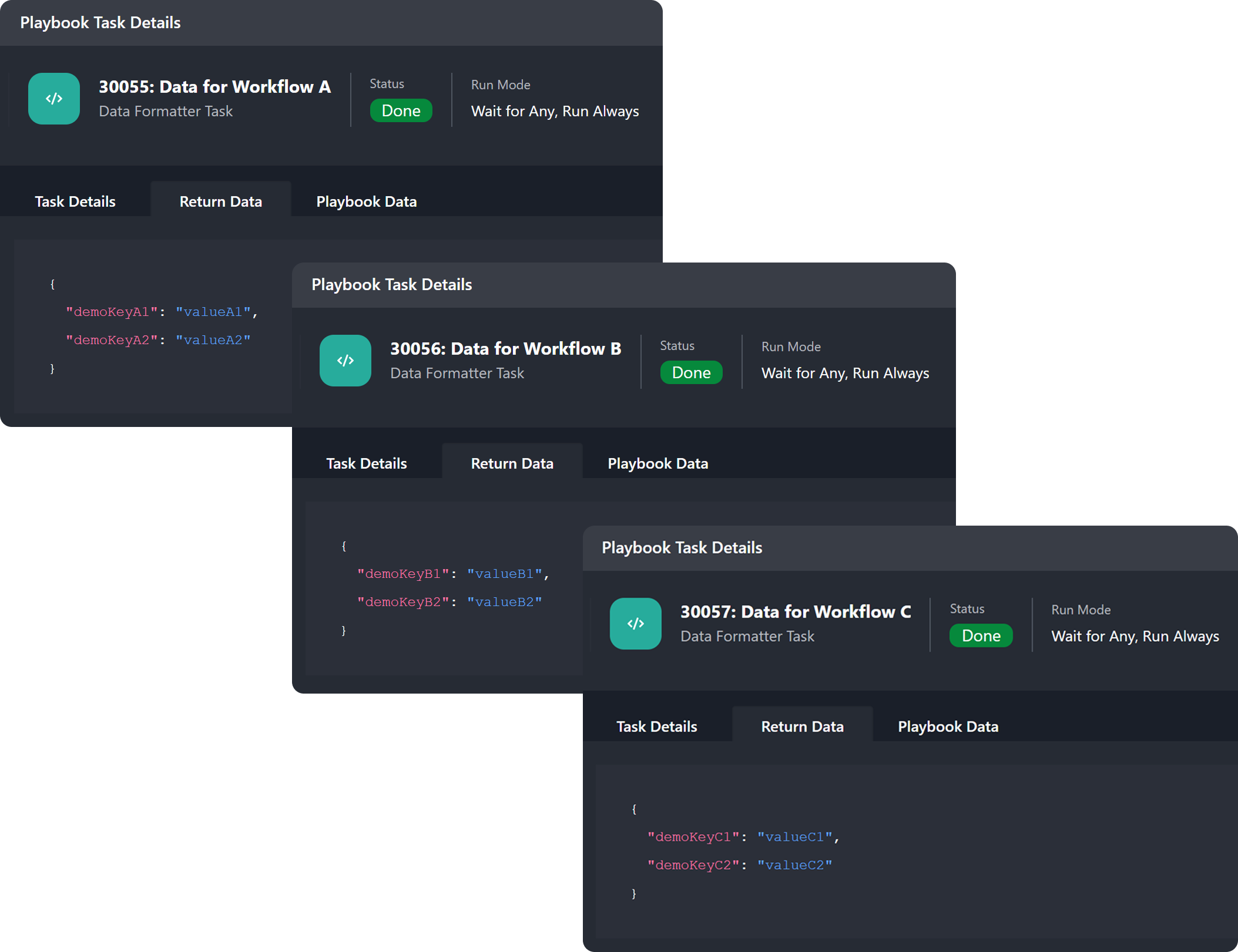1238x952 pixels.
Task: Click the Done status badge for task 30057
Action: [x=981, y=636]
